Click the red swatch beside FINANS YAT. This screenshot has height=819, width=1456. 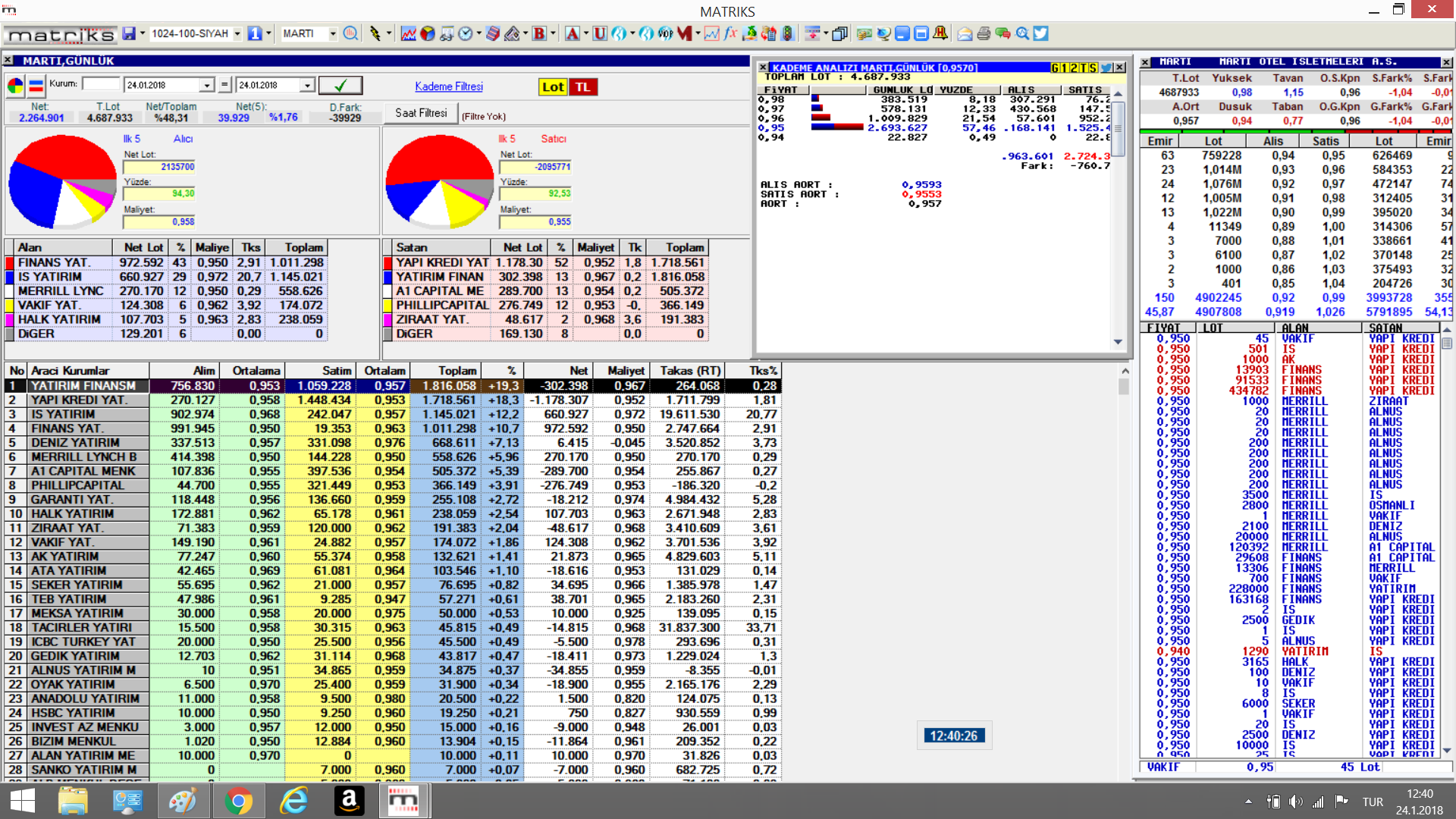coord(9,262)
